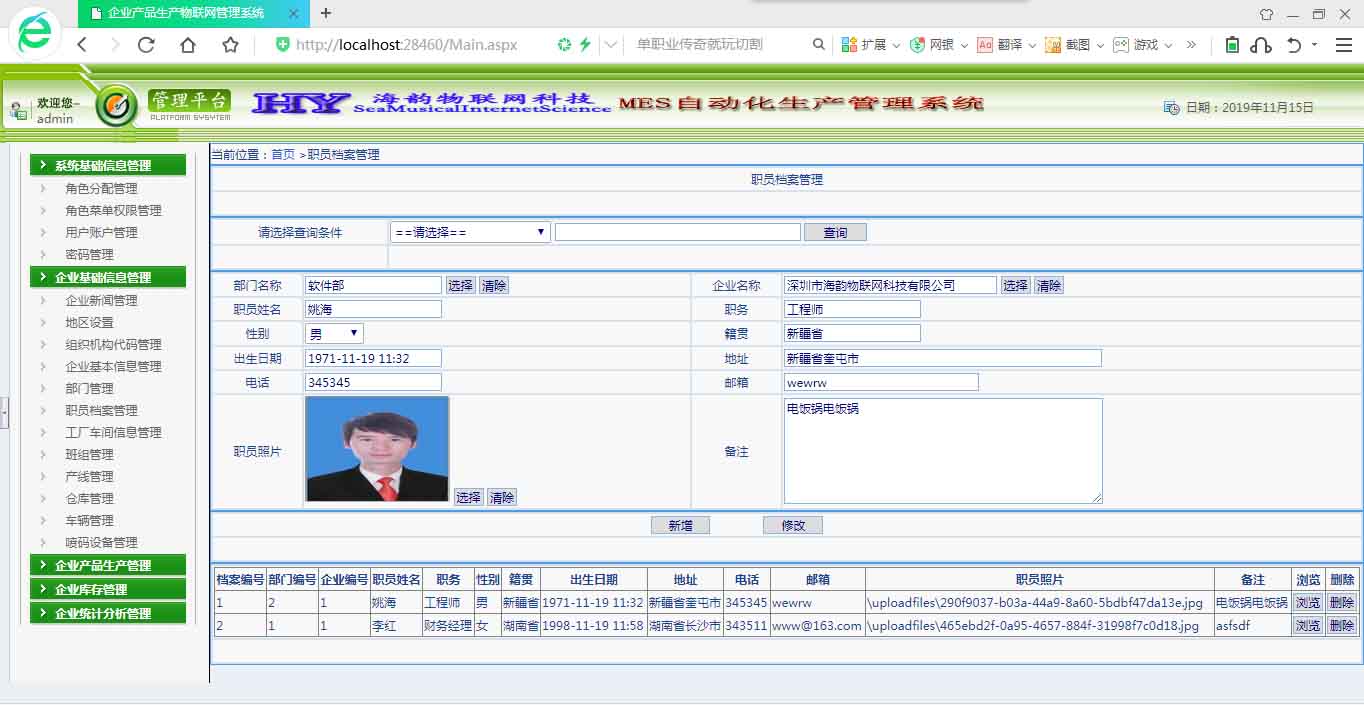The width and height of the screenshot is (1364, 705).
Task: Open the 请选择 query condition dropdown
Action: point(470,232)
